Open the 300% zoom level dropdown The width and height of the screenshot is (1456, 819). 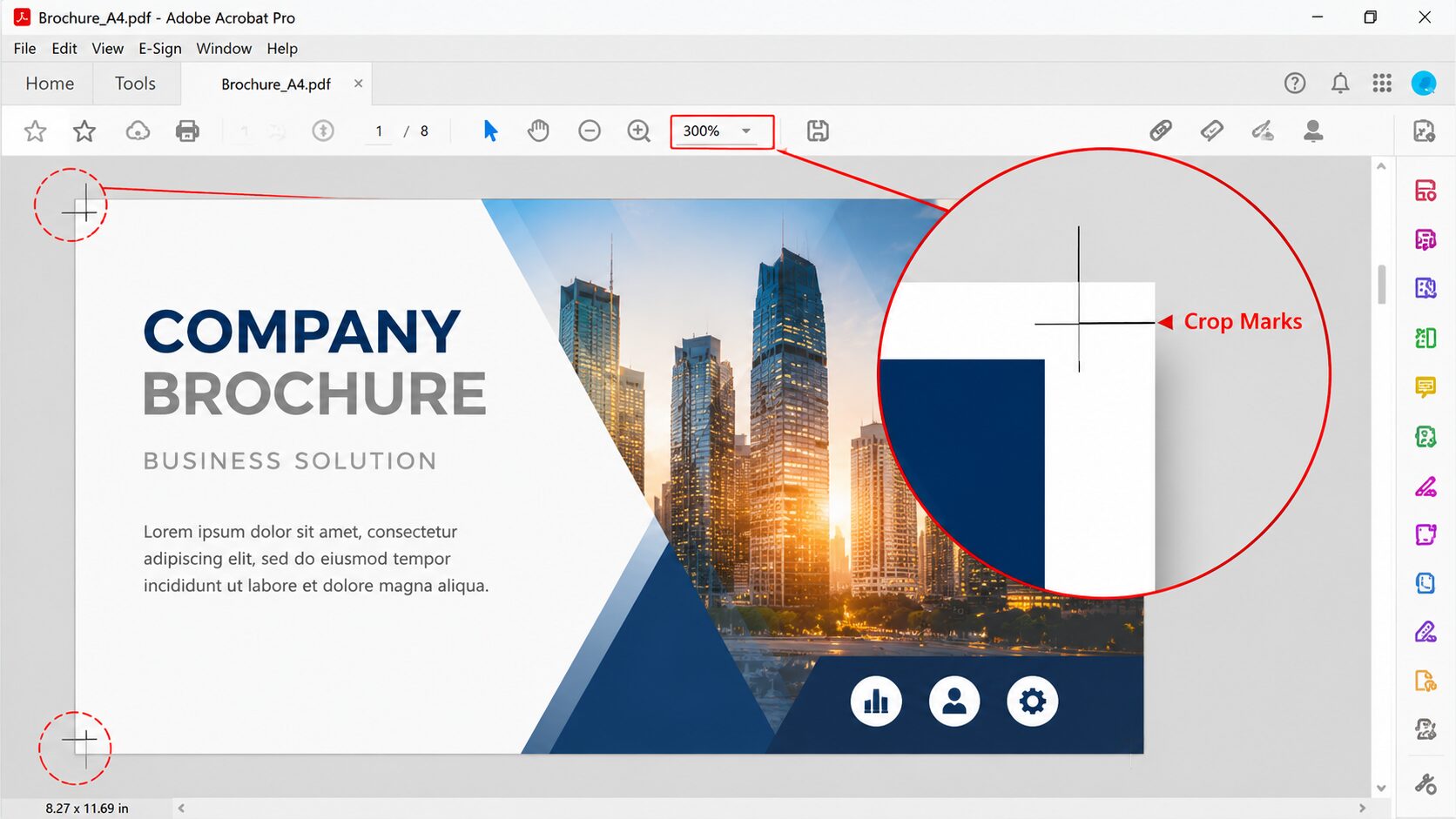(x=722, y=131)
